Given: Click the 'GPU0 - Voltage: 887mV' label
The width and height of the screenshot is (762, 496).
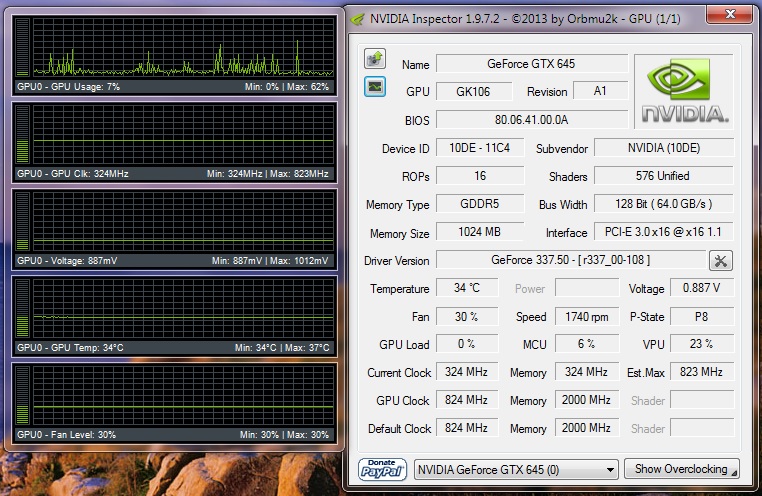Looking at the screenshot, I should 67,261.
